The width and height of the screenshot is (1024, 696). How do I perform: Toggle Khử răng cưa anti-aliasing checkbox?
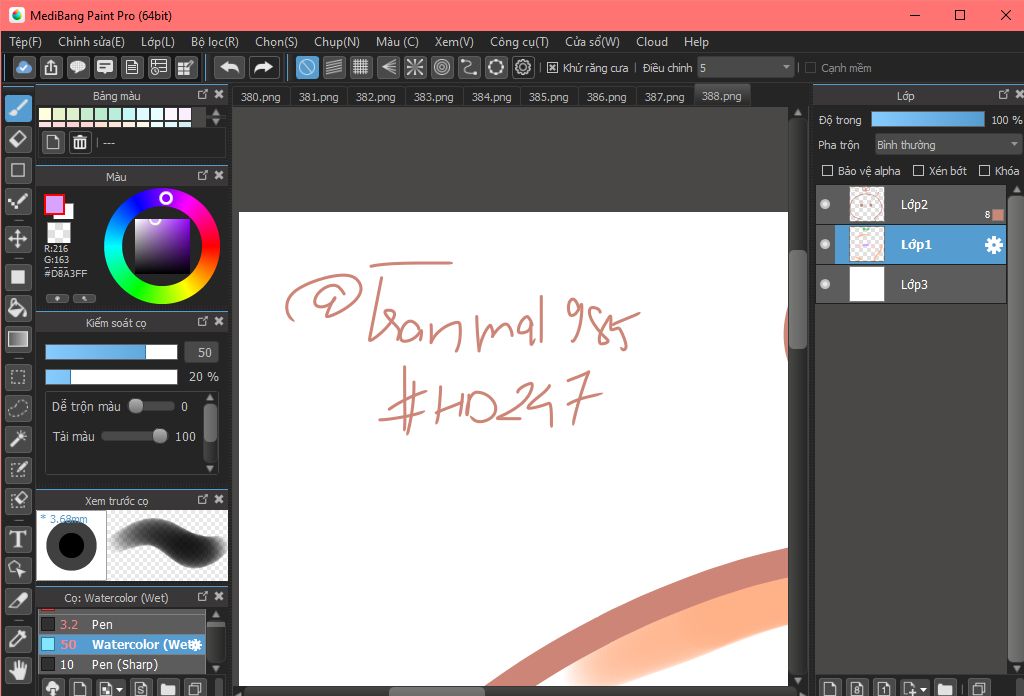[x=552, y=68]
